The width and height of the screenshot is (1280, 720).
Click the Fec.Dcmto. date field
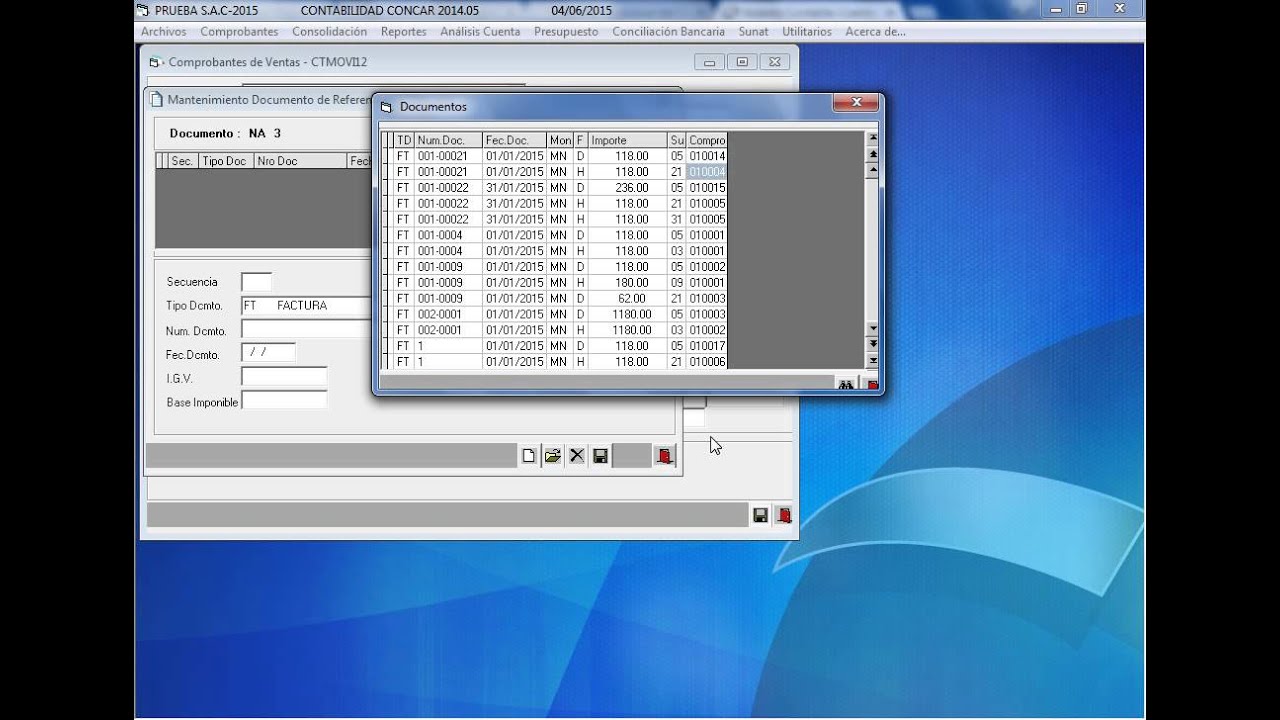(x=268, y=353)
